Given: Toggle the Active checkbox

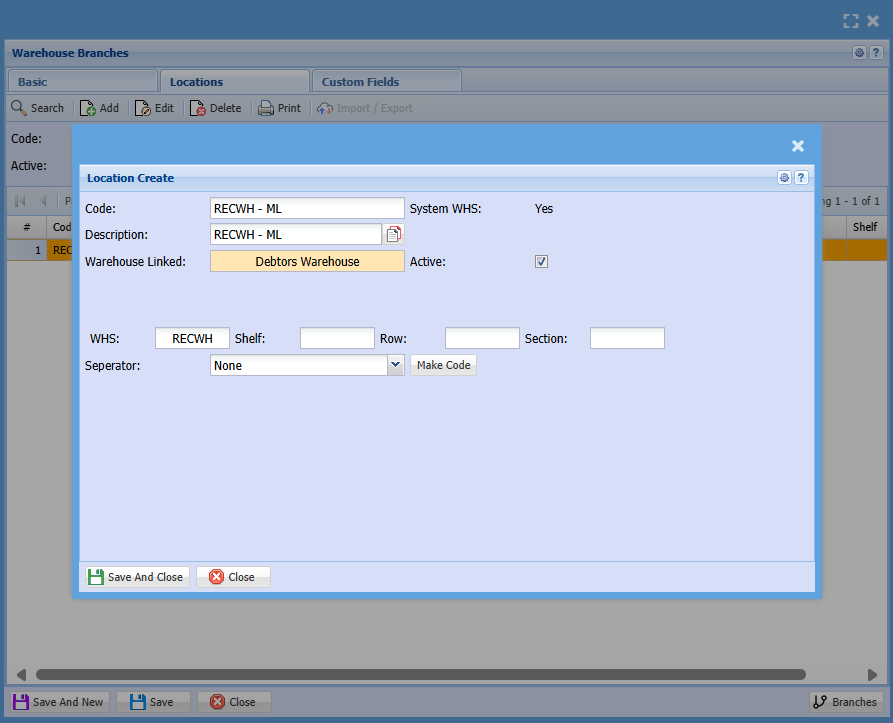Looking at the screenshot, I should 542,262.
